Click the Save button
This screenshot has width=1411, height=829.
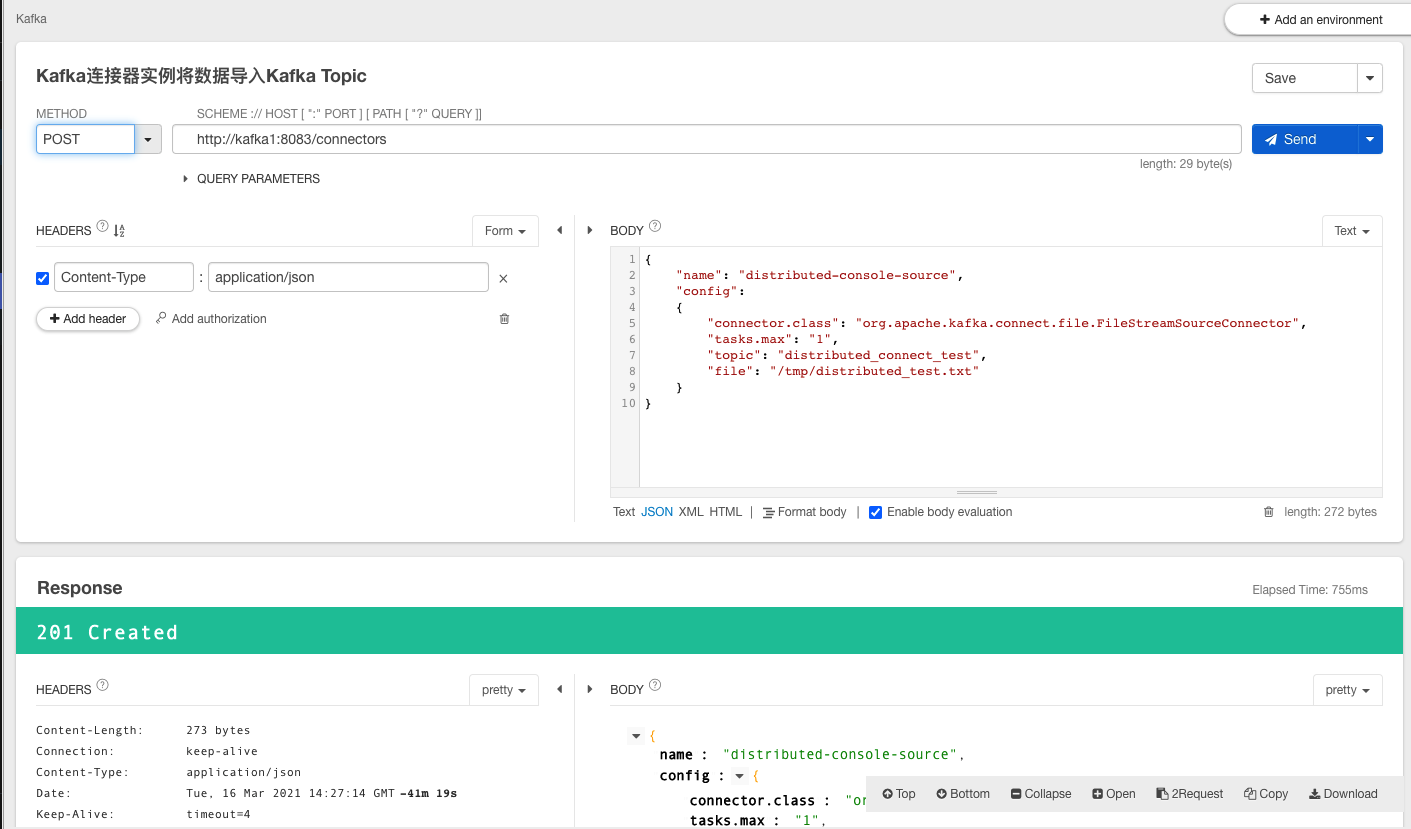click(1304, 78)
